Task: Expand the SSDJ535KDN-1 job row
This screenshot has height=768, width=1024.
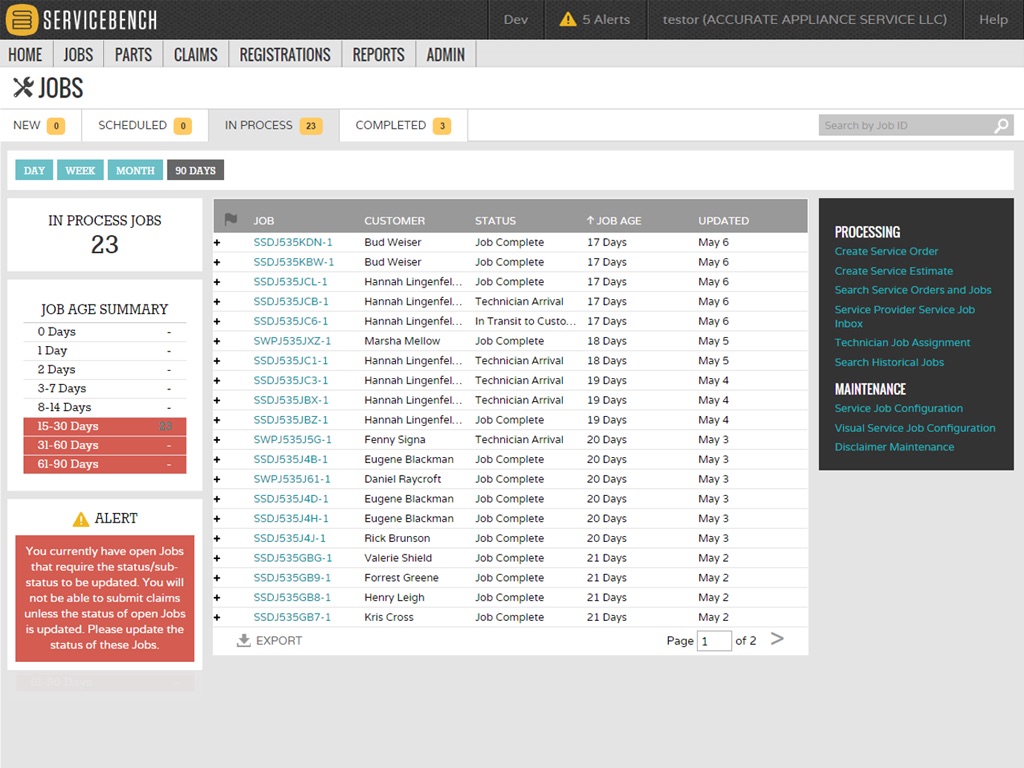Action: (x=217, y=242)
